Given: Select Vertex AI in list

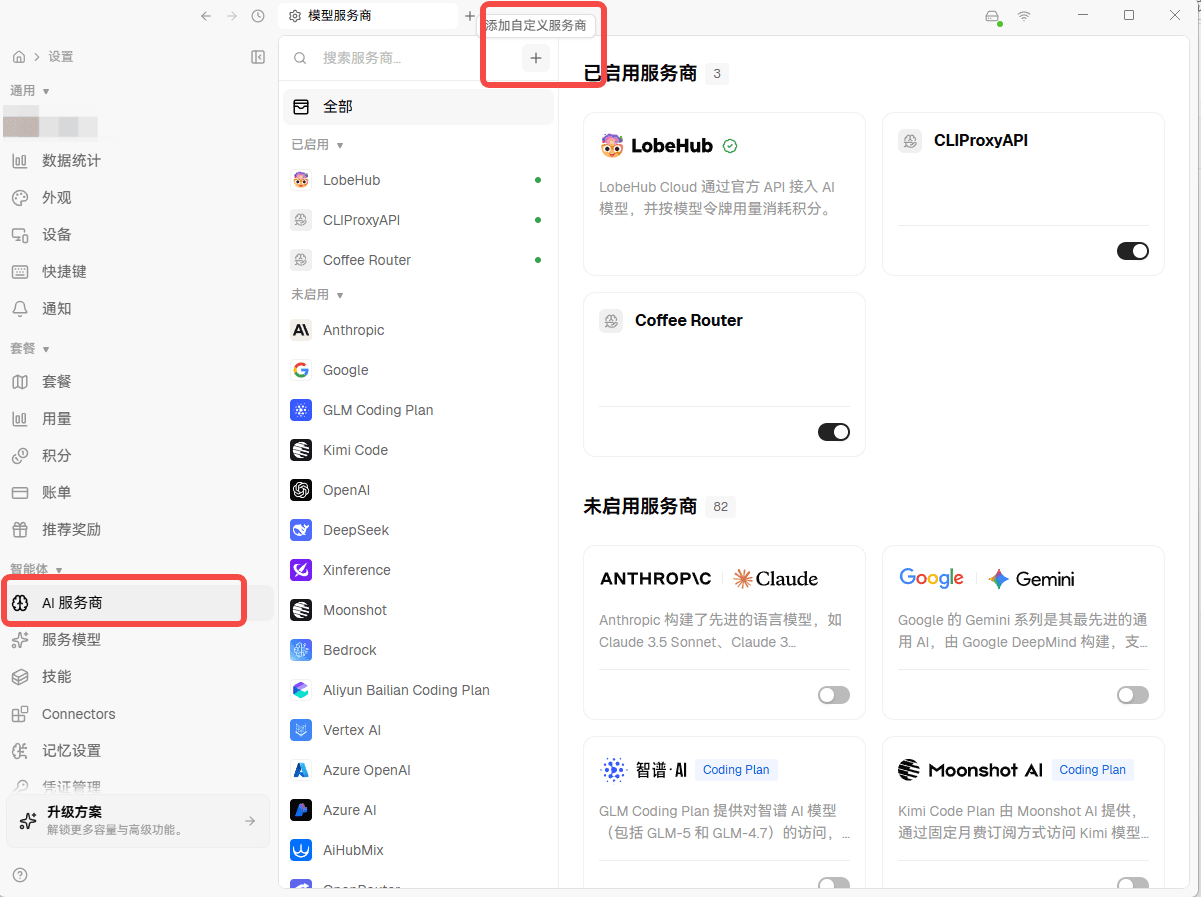Looking at the screenshot, I should (418, 730).
